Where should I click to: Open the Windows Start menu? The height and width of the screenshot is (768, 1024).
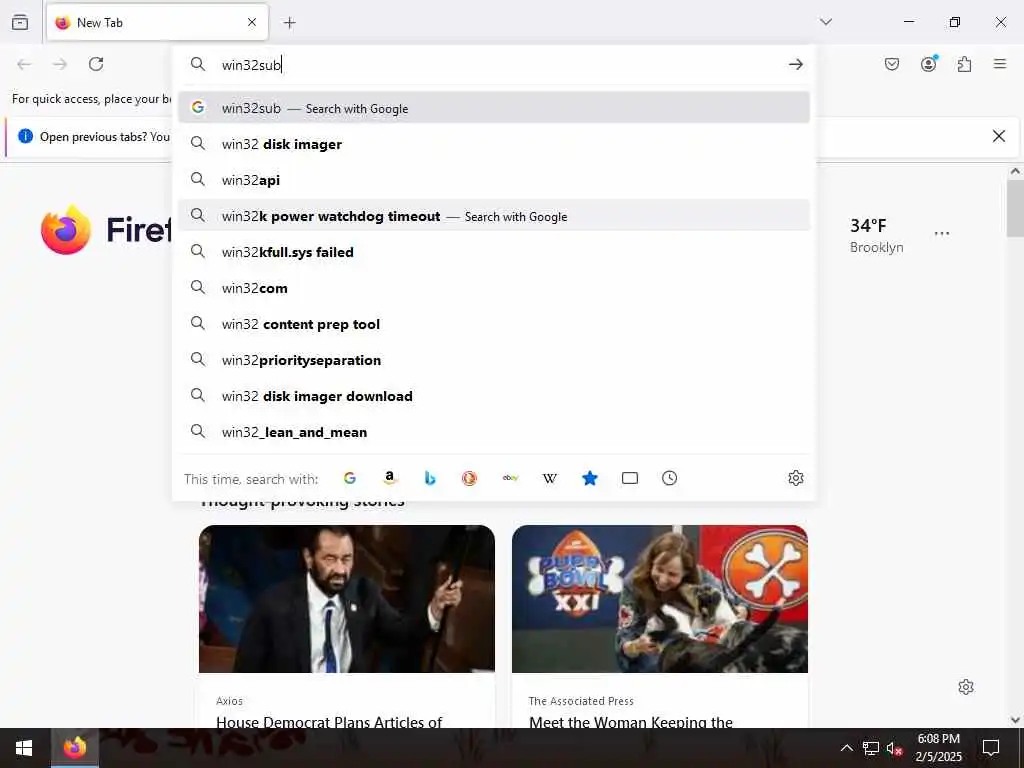click(24, 748)
